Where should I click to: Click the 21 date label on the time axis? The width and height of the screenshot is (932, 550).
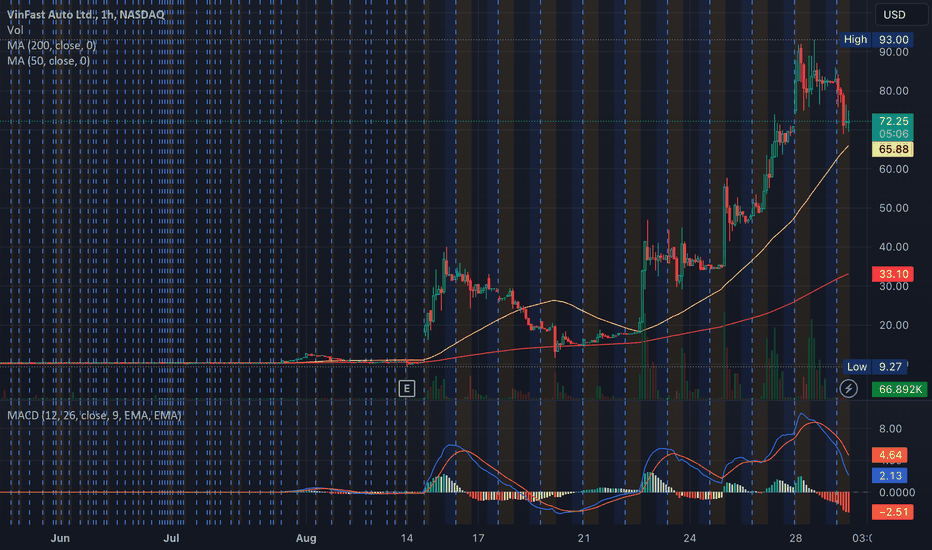click(x=584, y=538)
